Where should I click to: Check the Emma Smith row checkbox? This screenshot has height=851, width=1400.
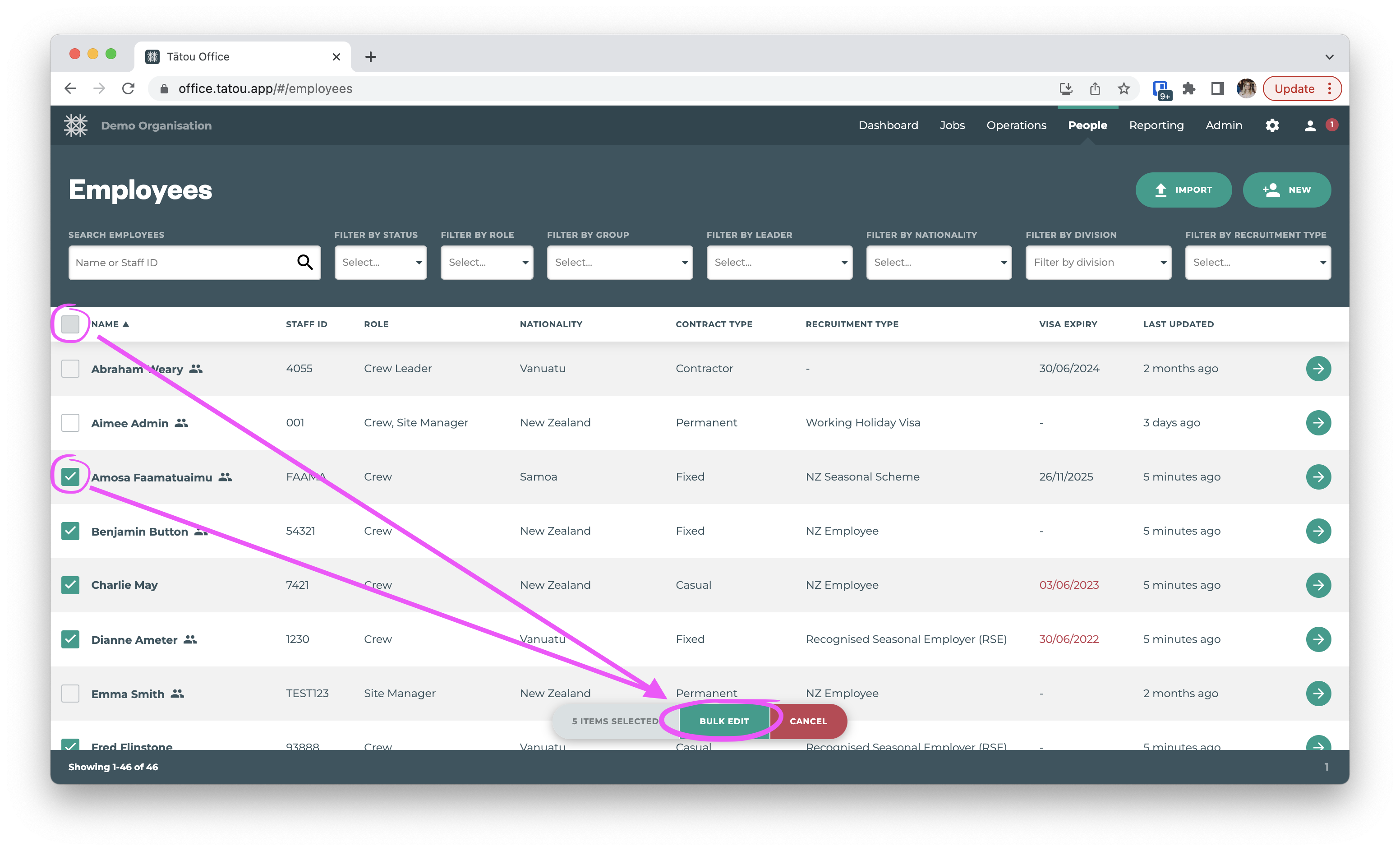[x=70, y=694]
